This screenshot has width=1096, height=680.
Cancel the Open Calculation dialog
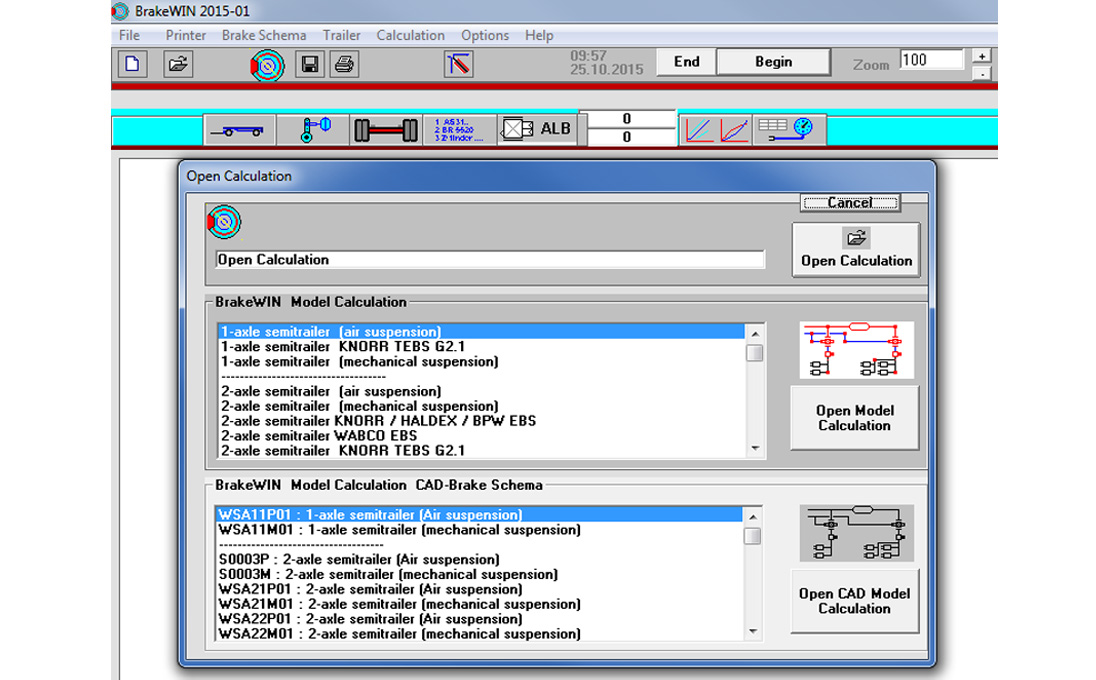(x=850, y=203)
